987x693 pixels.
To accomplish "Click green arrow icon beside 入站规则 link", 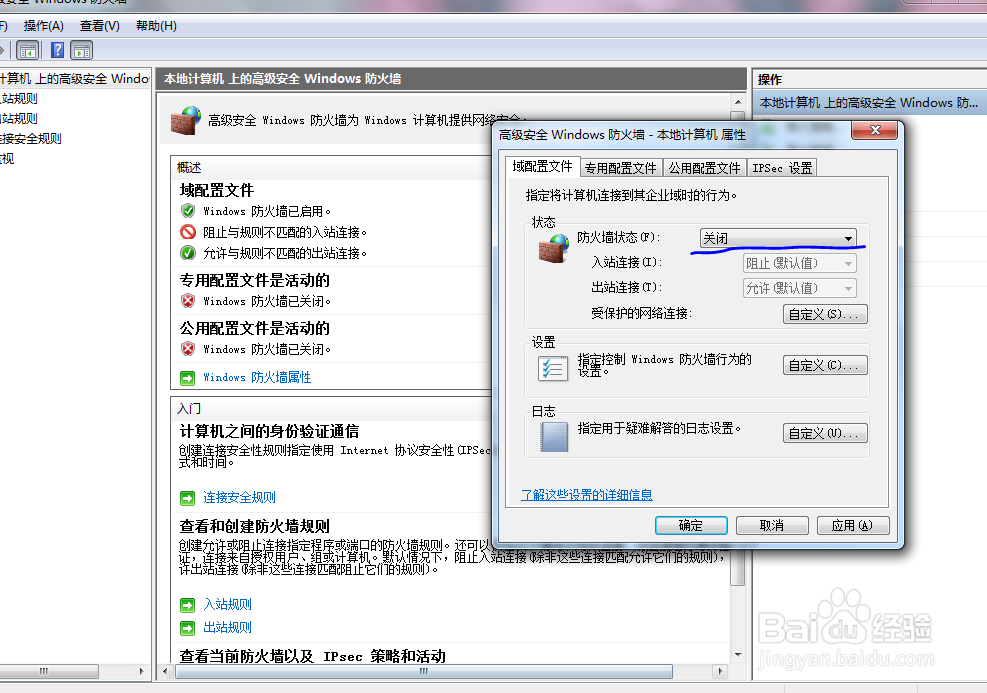I will click(188, 605).
